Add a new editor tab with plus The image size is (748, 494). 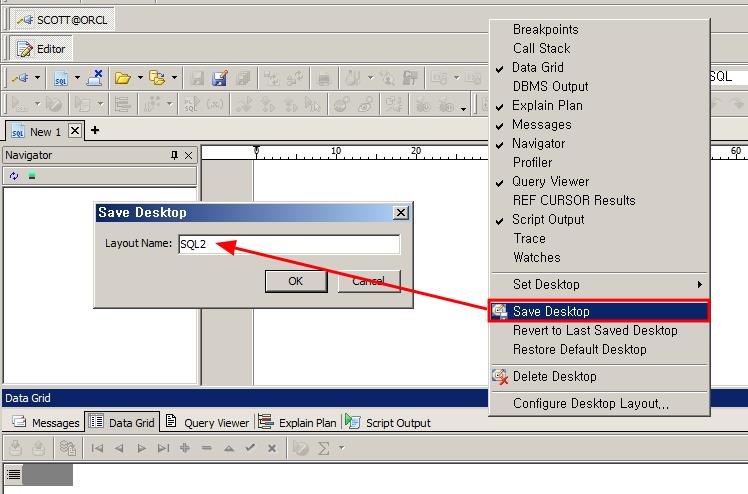tap(95, 130)
